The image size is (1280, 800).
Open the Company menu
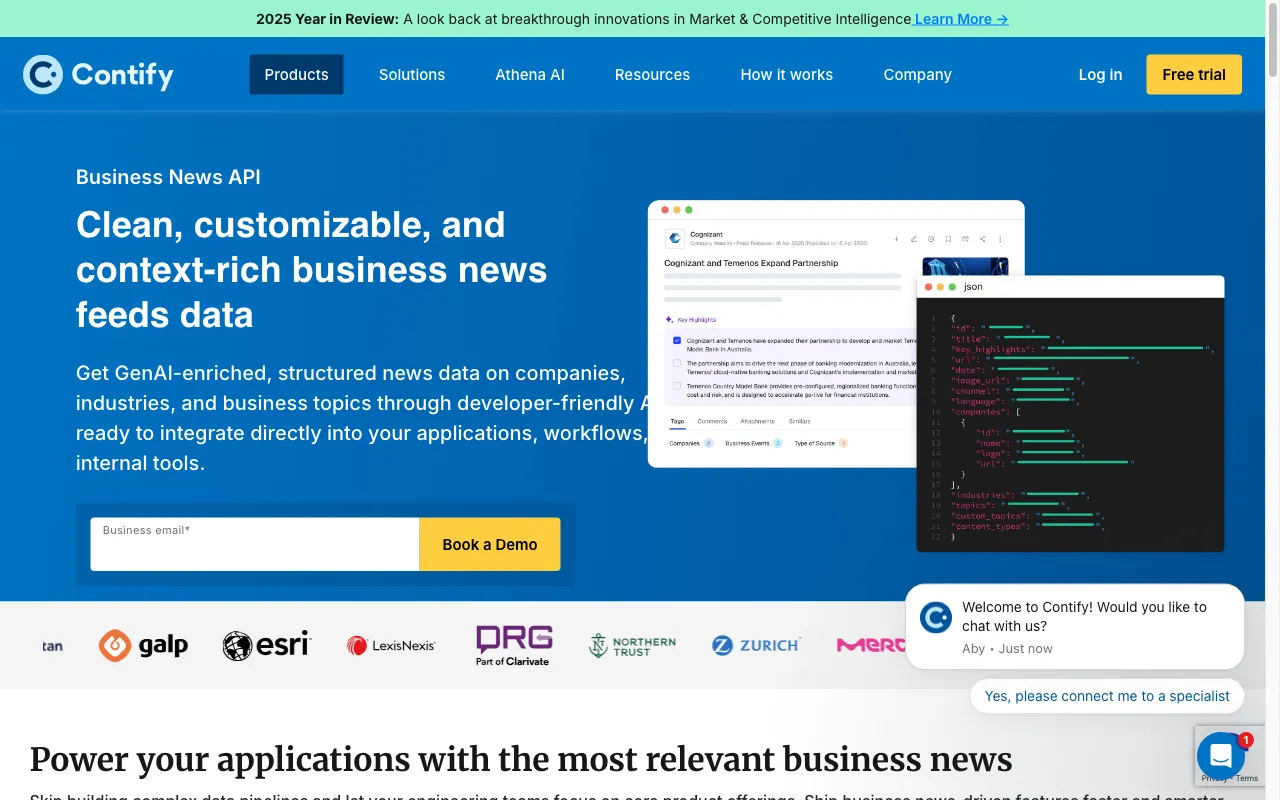(917, 74)
